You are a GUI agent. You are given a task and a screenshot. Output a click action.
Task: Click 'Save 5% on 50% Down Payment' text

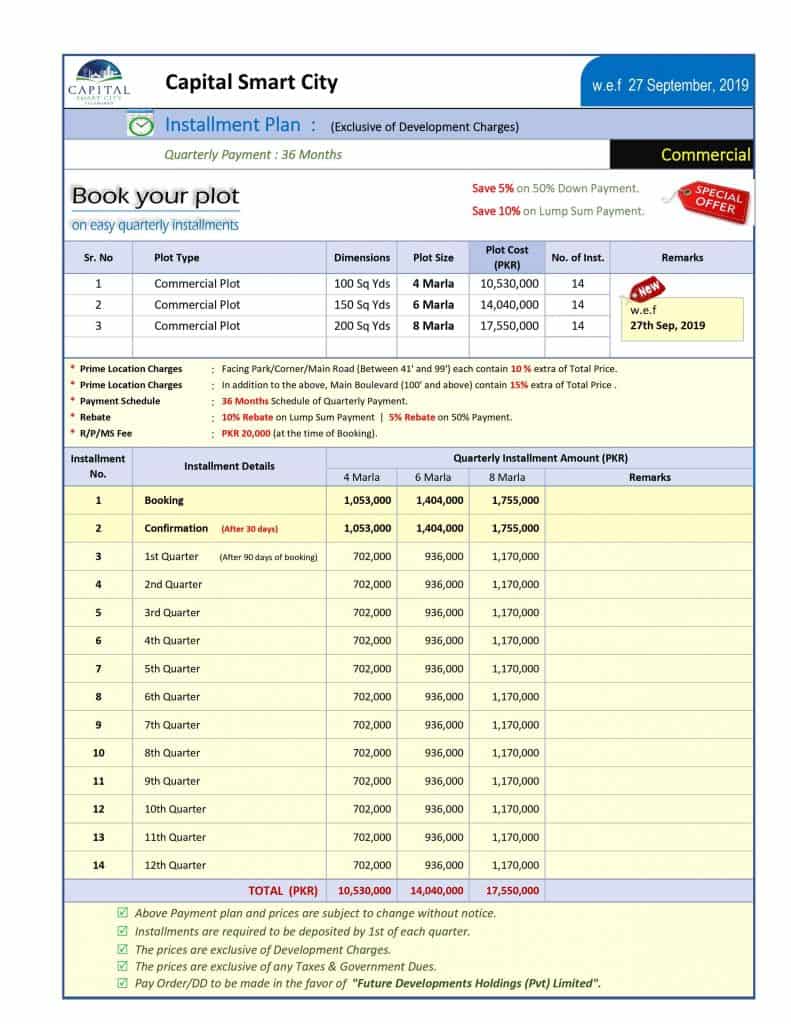point(555,188)
